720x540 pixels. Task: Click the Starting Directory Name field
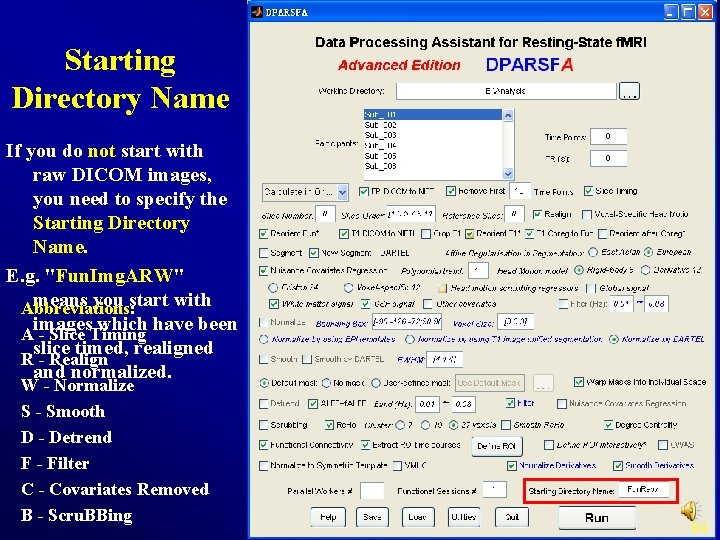point(644,490)
